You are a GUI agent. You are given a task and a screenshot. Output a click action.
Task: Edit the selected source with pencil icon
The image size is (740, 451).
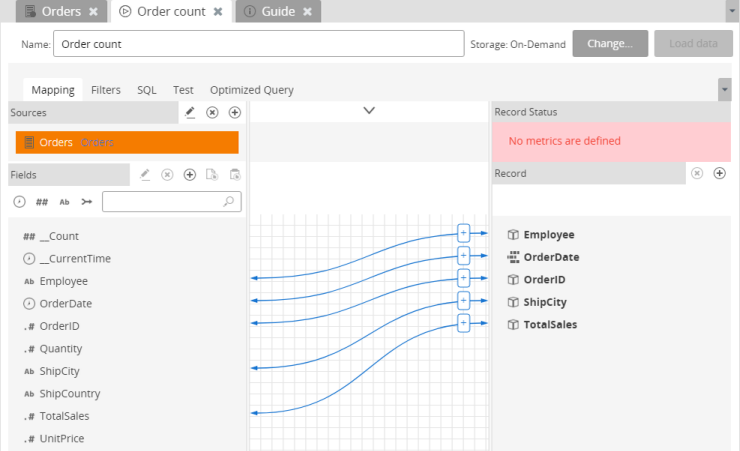(190, 112)
